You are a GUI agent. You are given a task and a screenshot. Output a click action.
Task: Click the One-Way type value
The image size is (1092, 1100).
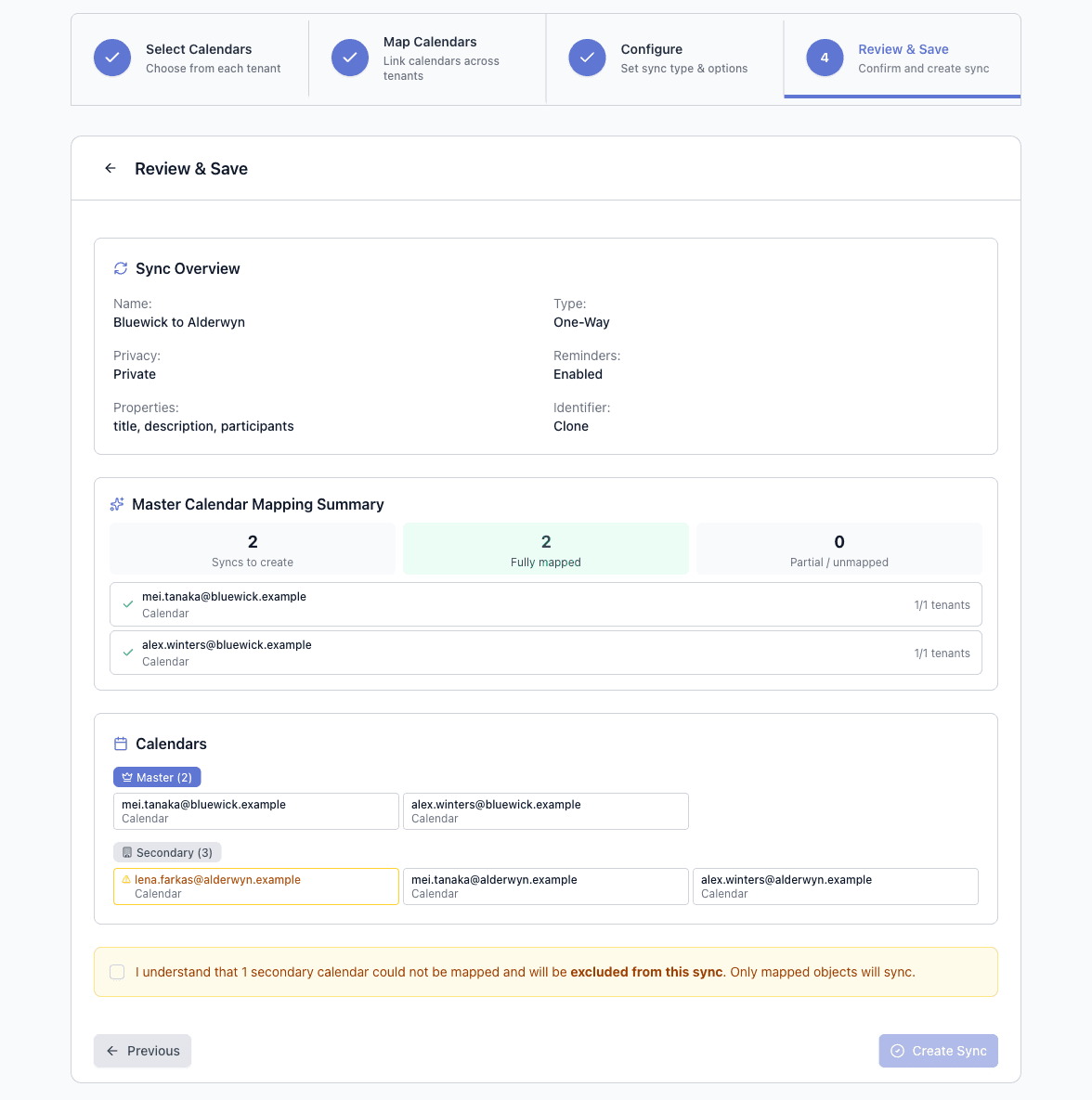click(581, 322)
